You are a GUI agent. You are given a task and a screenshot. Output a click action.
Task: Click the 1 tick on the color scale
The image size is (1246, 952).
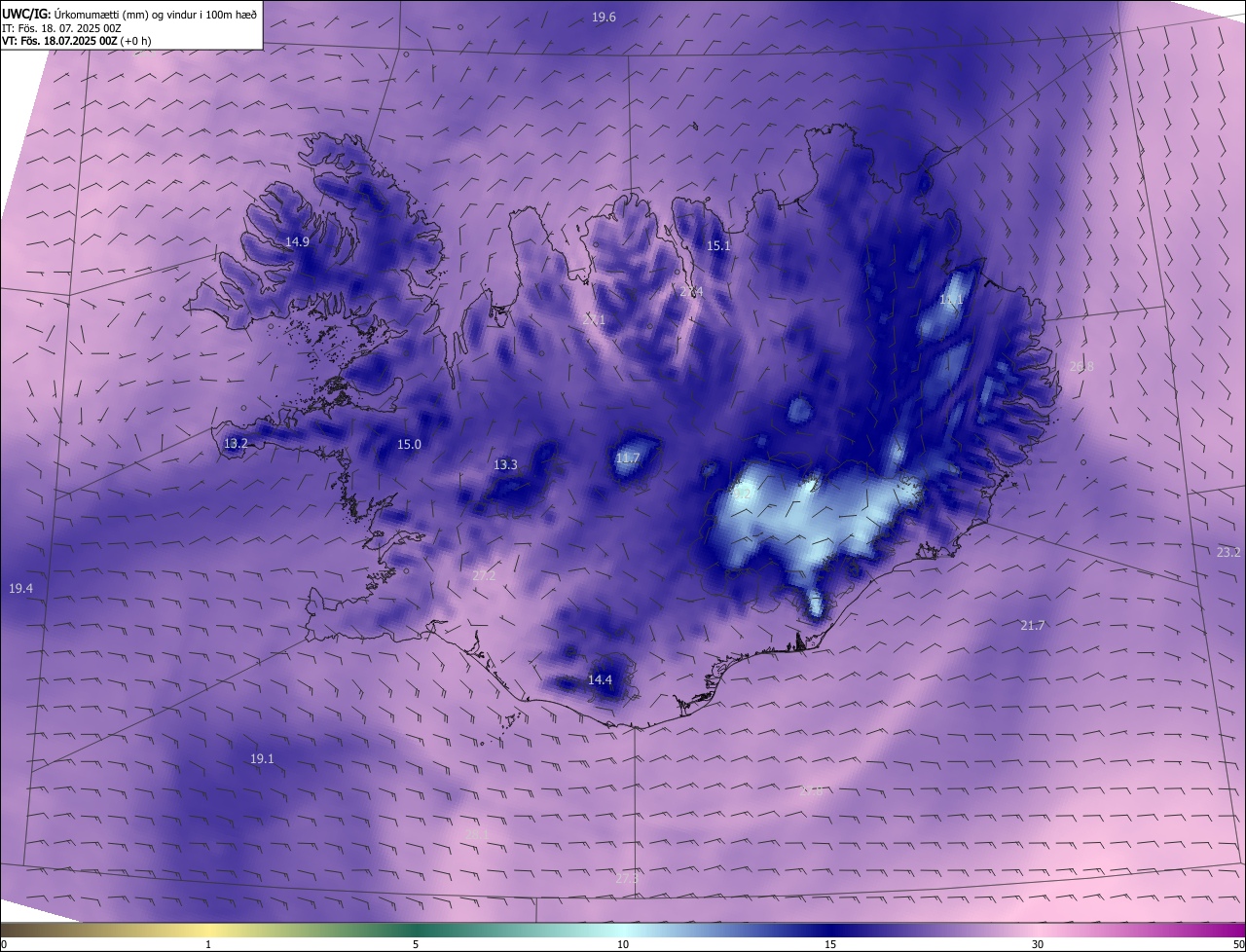point(208,945)
